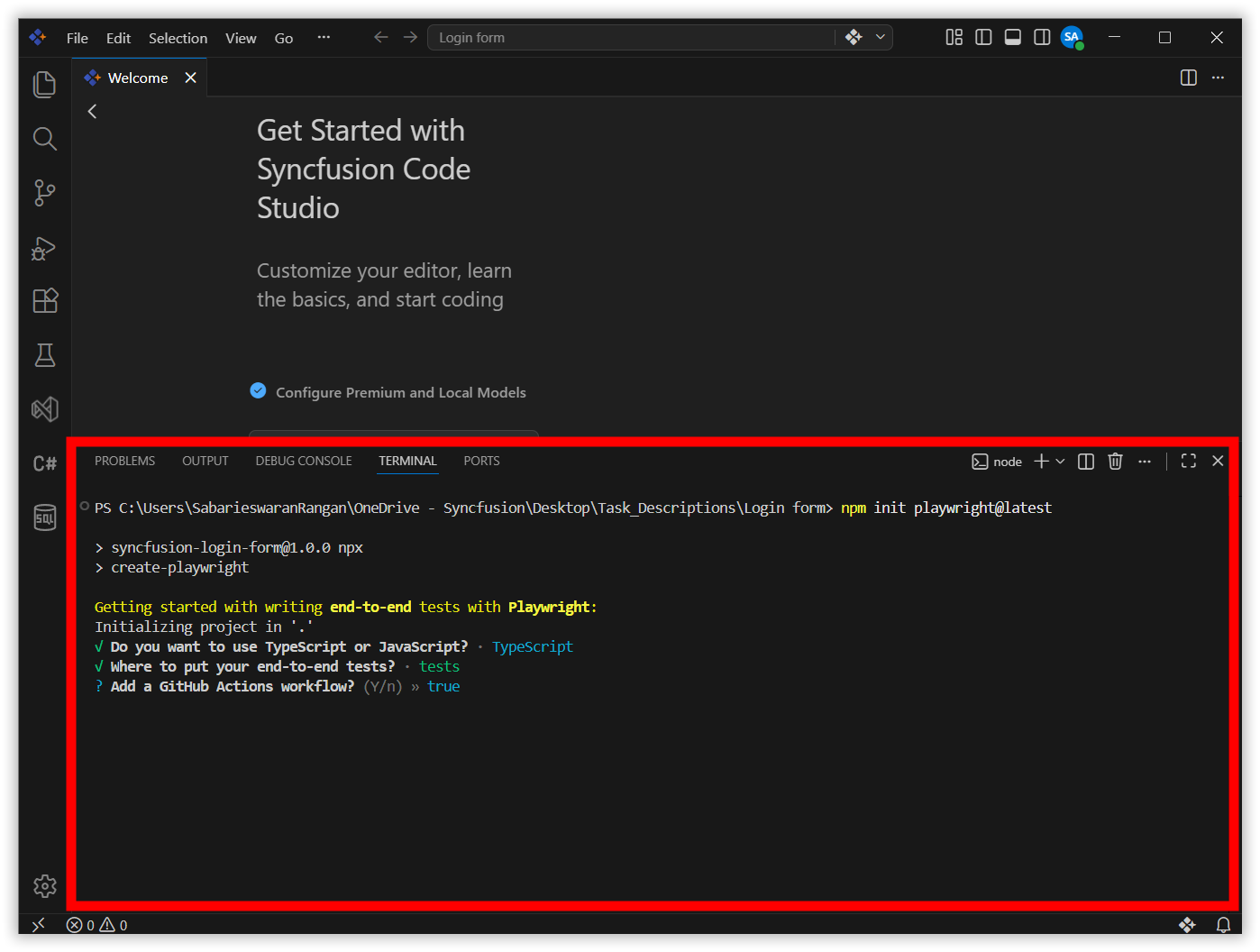Toggle the primary side bar
The height and width of the screenshot is (952, 1260).
click(x=983, y=37)
